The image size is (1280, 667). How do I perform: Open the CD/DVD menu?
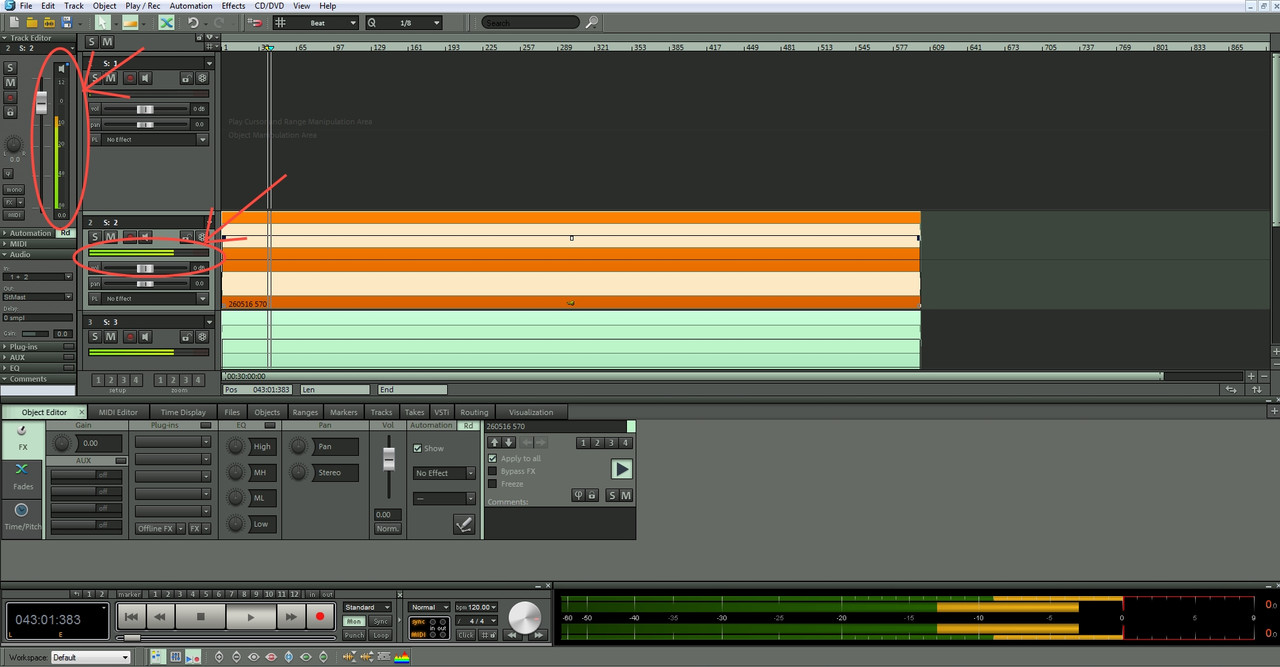coord(269,6)
